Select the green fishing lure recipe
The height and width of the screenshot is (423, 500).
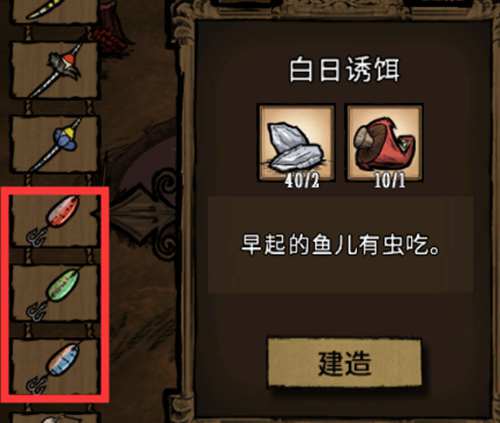click(55, 294)
